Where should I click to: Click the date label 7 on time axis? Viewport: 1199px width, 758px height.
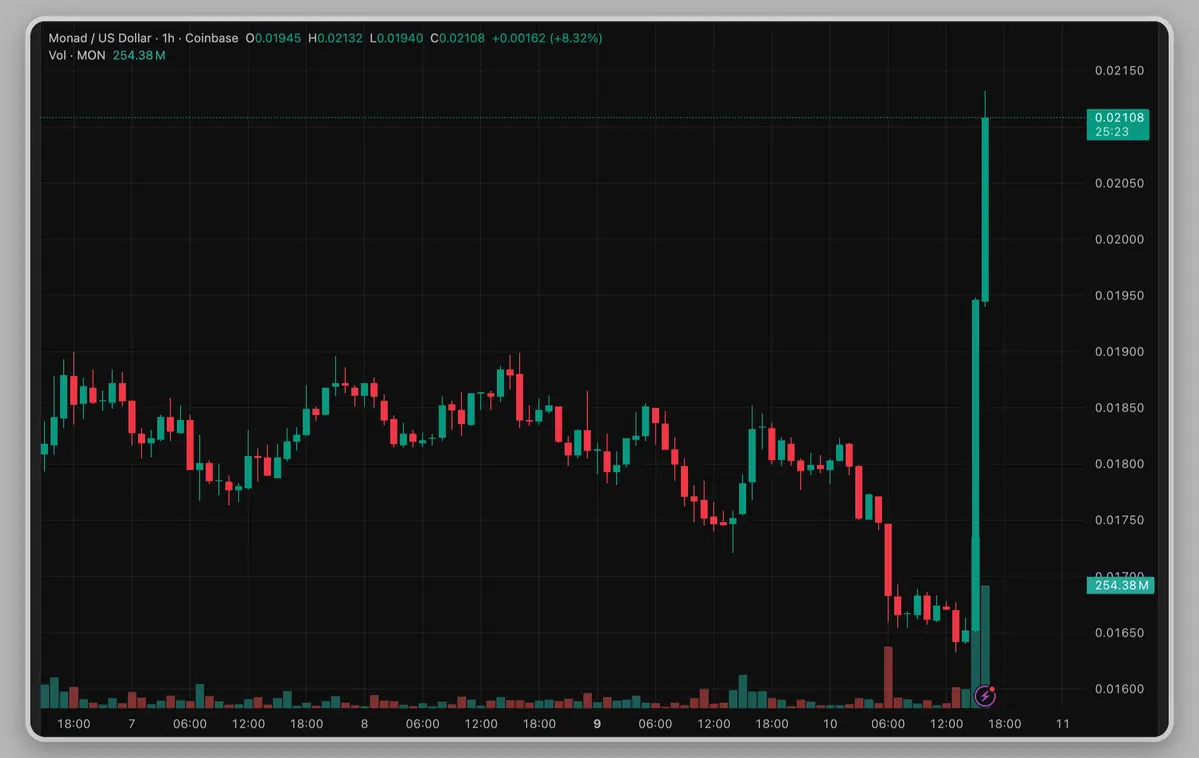pos(132,724)
